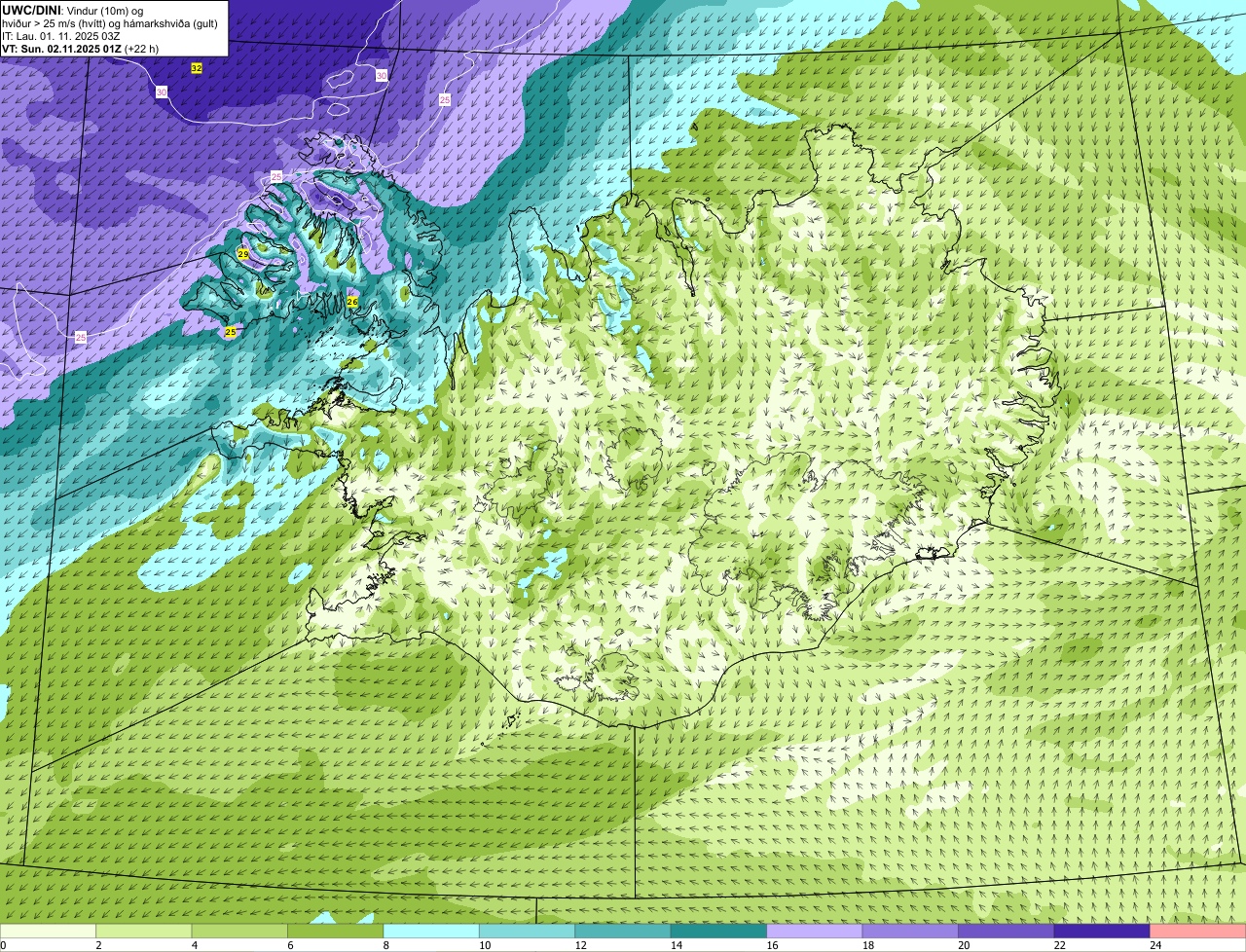Image resolution: width=1246 pixels, height=952 pixels.
Task: Click the legend scale value 8
Action: (385, 945)
